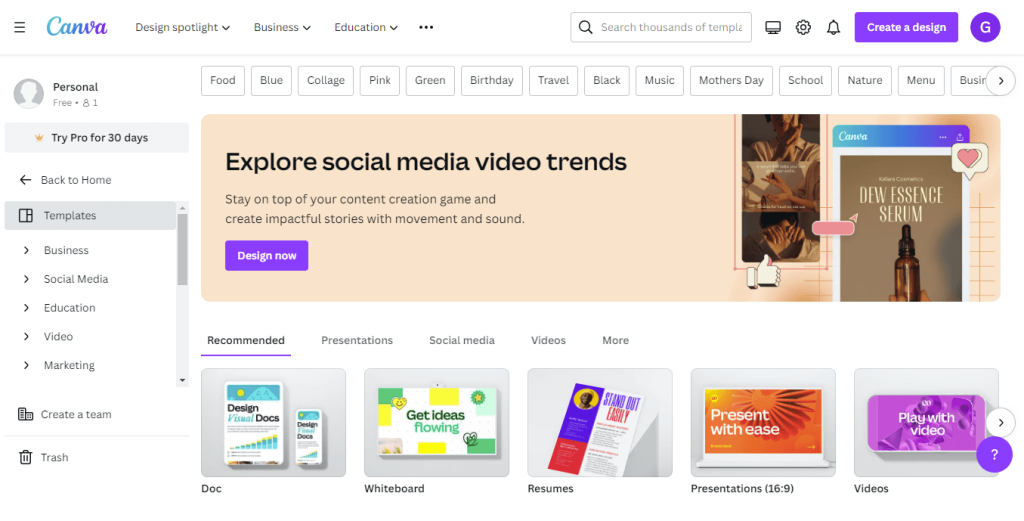Click Design now button
Viewport: 1024px width, 521px height.
point(266,255)
